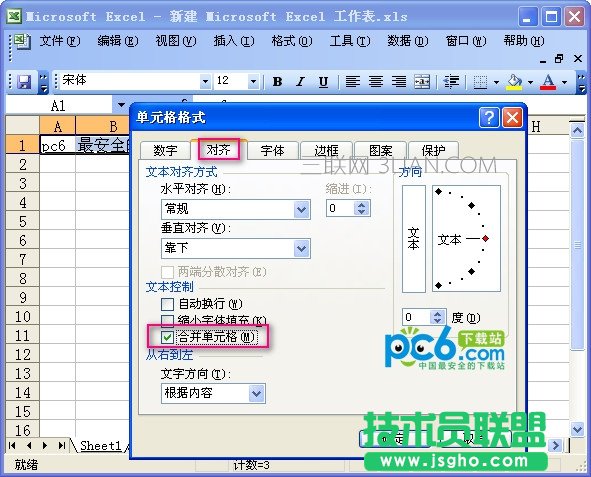Image resolution: width=591 pixels, height=477 pixels.
Task: Click the degrees input field
Action: [417, 317]
